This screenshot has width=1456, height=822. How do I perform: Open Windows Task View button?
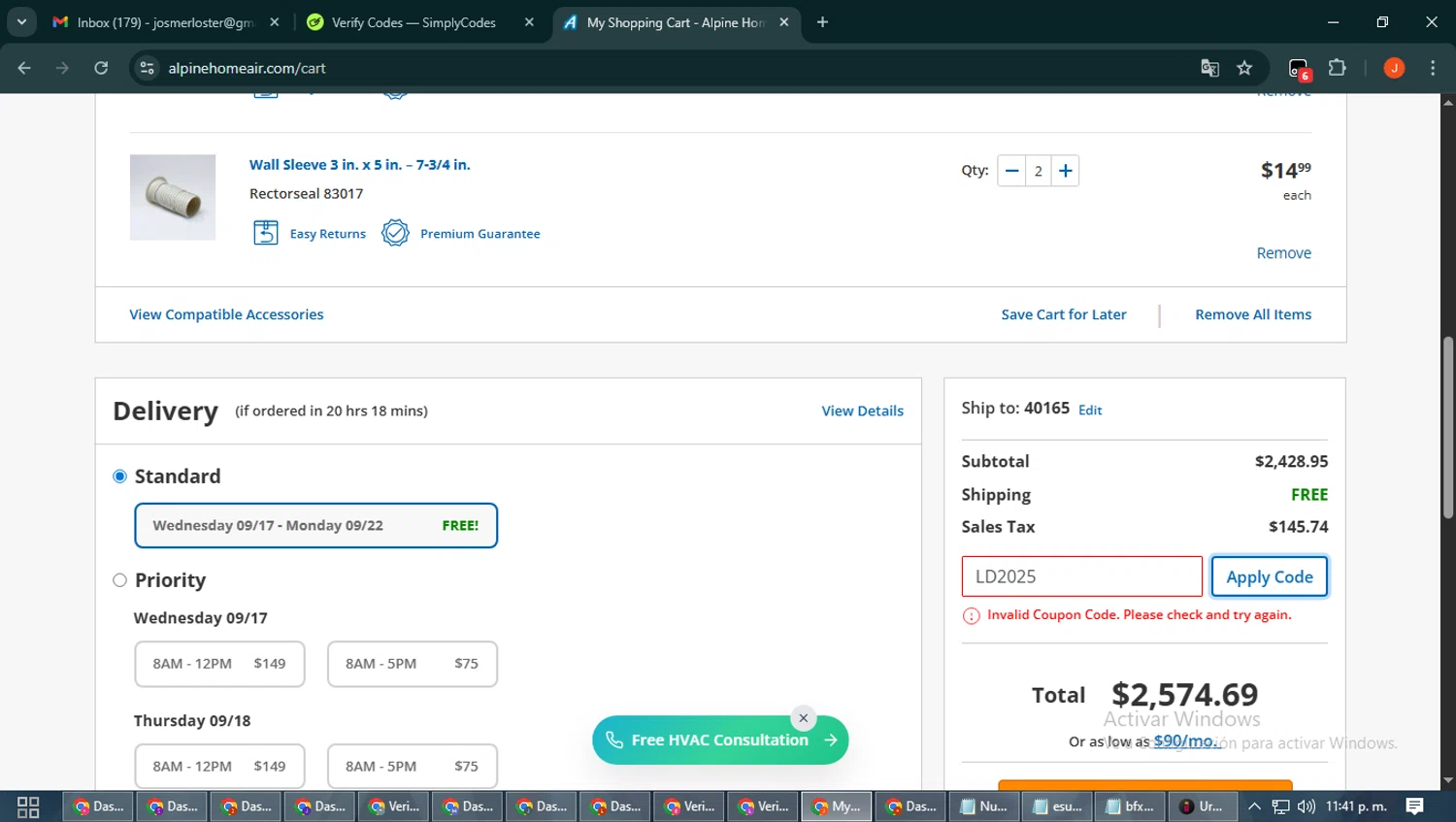[28, 806]
